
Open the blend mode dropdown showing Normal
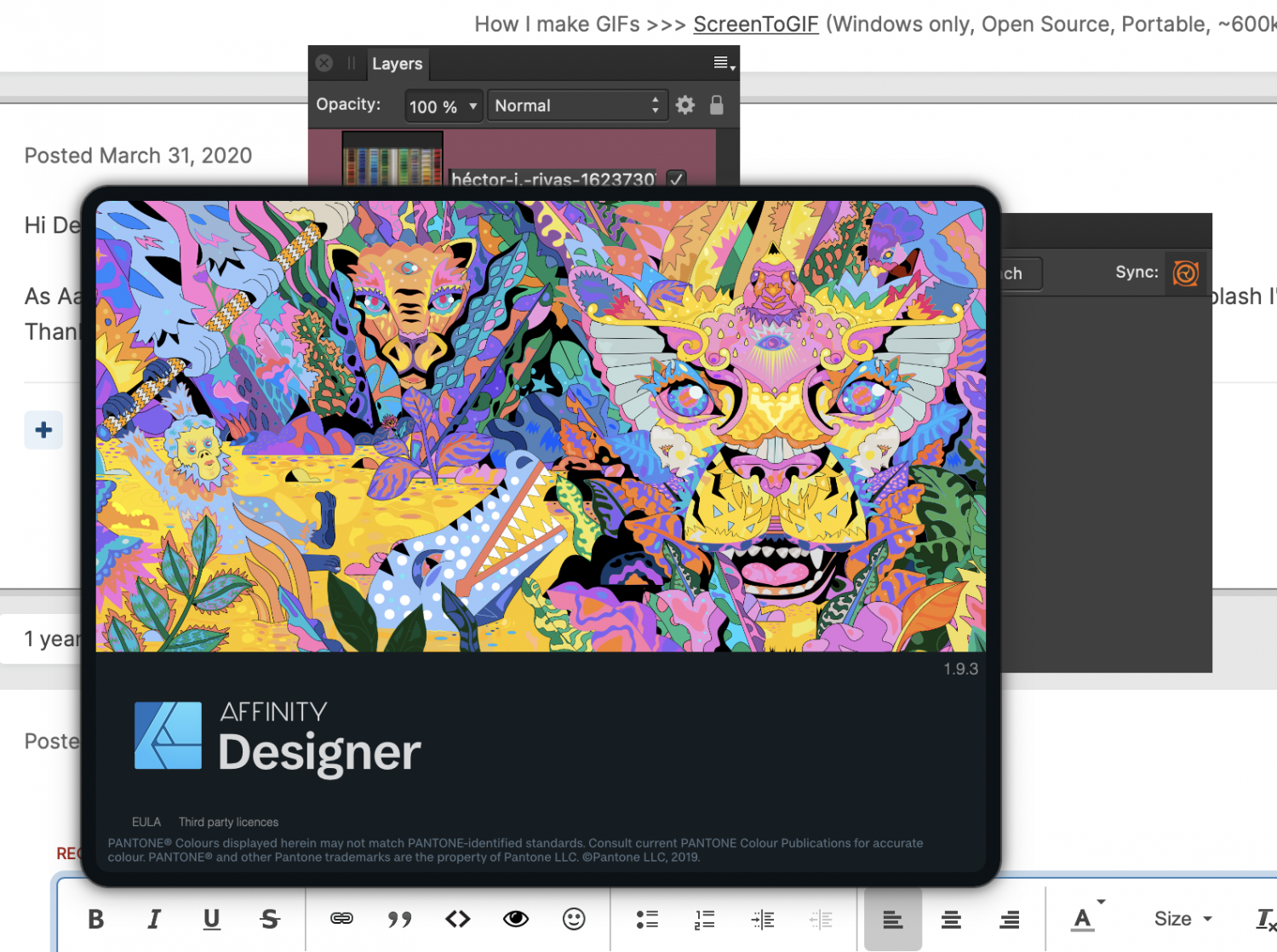(577, 105)
